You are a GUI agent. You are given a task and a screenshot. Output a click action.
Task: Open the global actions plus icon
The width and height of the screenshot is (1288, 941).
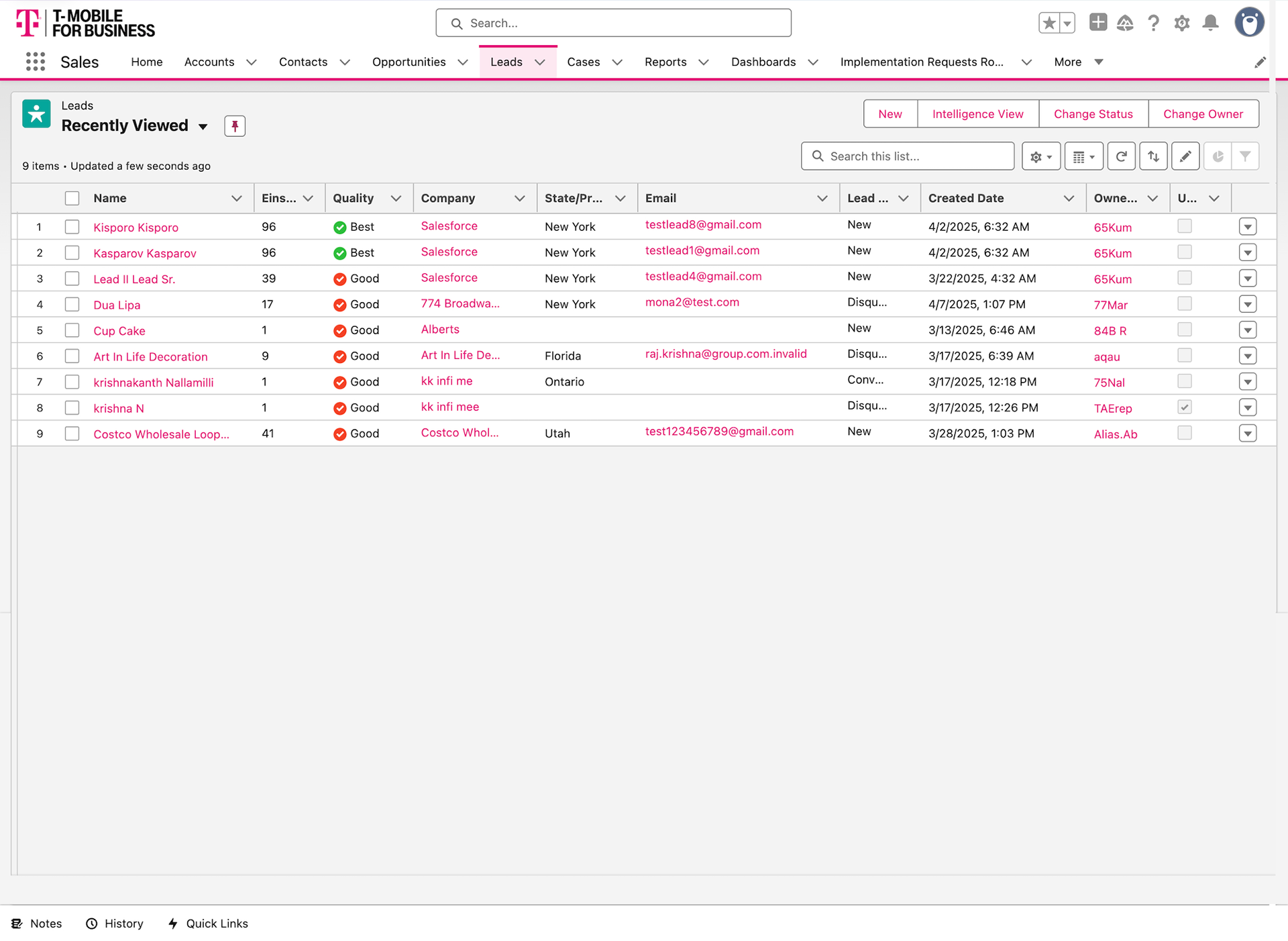[1097, 23]
